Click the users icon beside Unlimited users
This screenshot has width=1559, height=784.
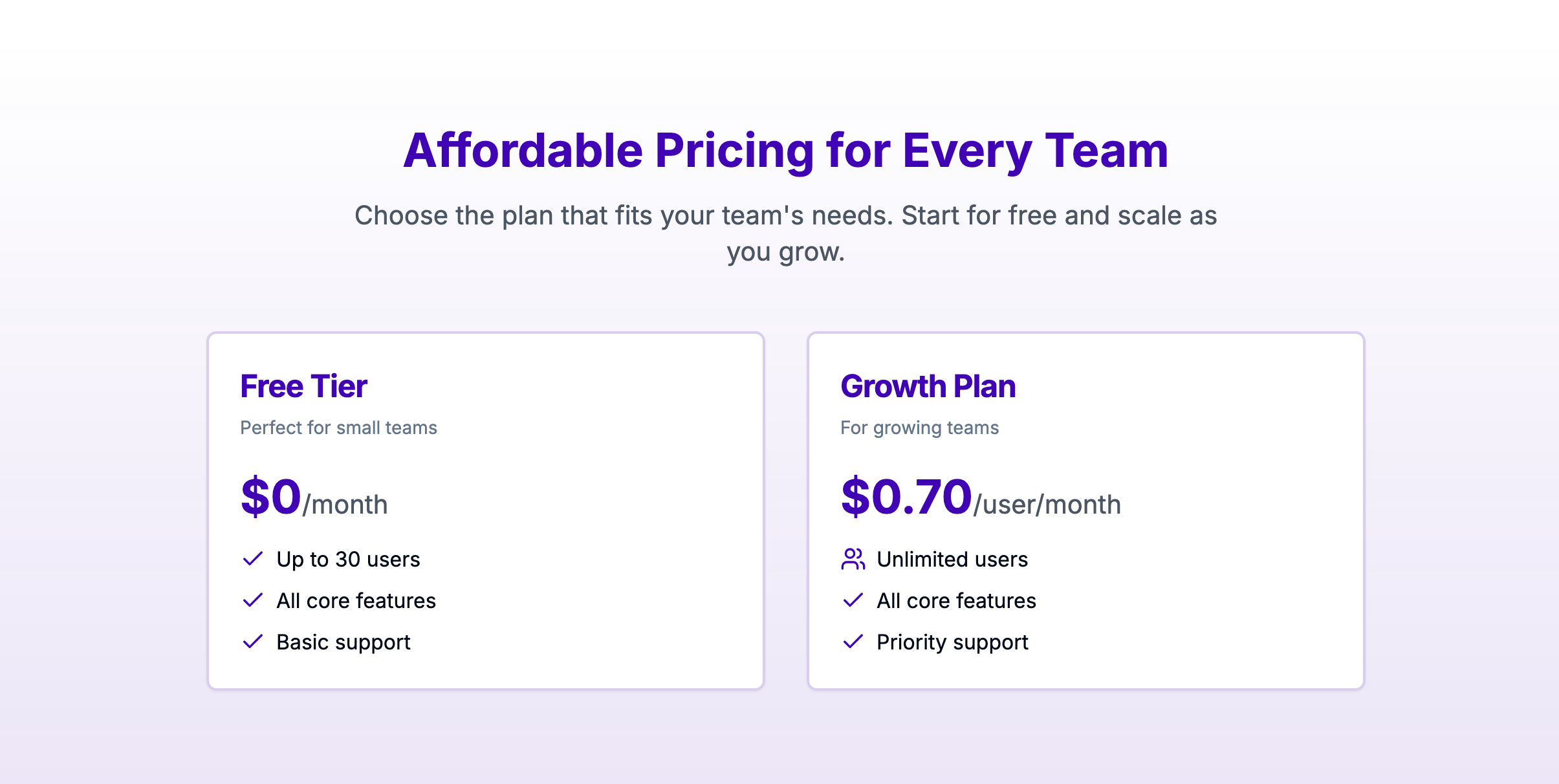pos(853,559)
